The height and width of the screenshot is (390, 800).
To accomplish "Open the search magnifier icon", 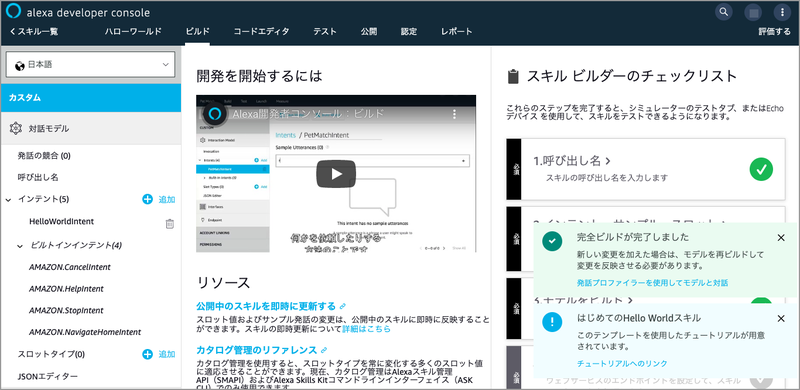I will (x=723, y=12).
